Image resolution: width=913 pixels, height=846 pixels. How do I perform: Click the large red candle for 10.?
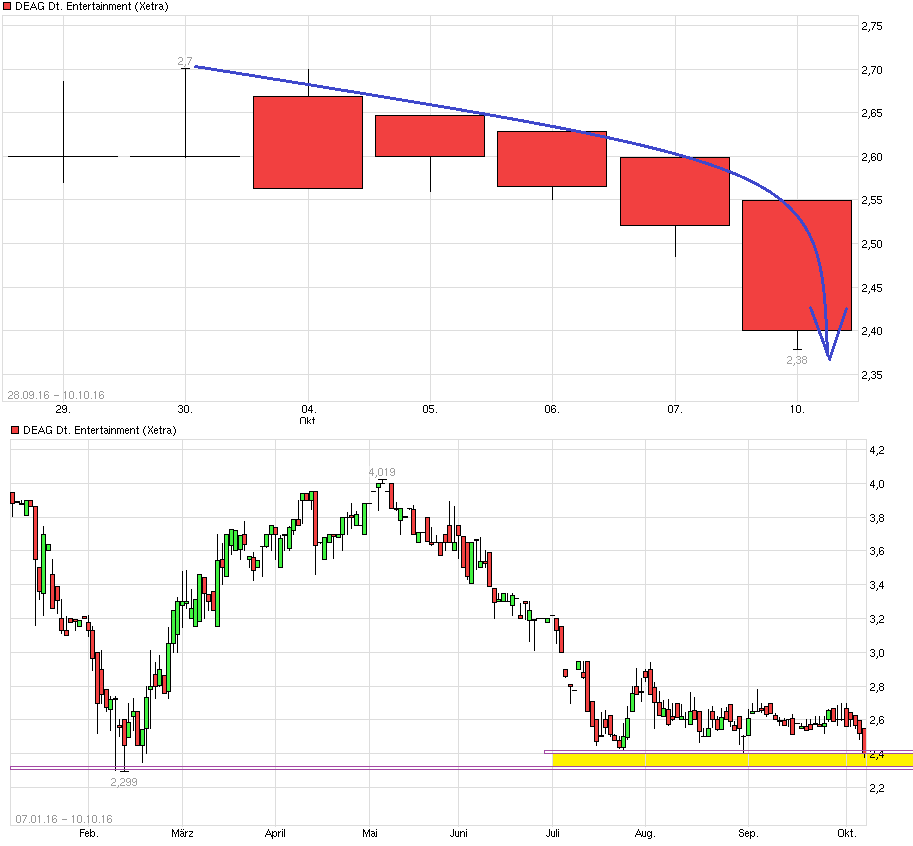[x=797, y=266]
